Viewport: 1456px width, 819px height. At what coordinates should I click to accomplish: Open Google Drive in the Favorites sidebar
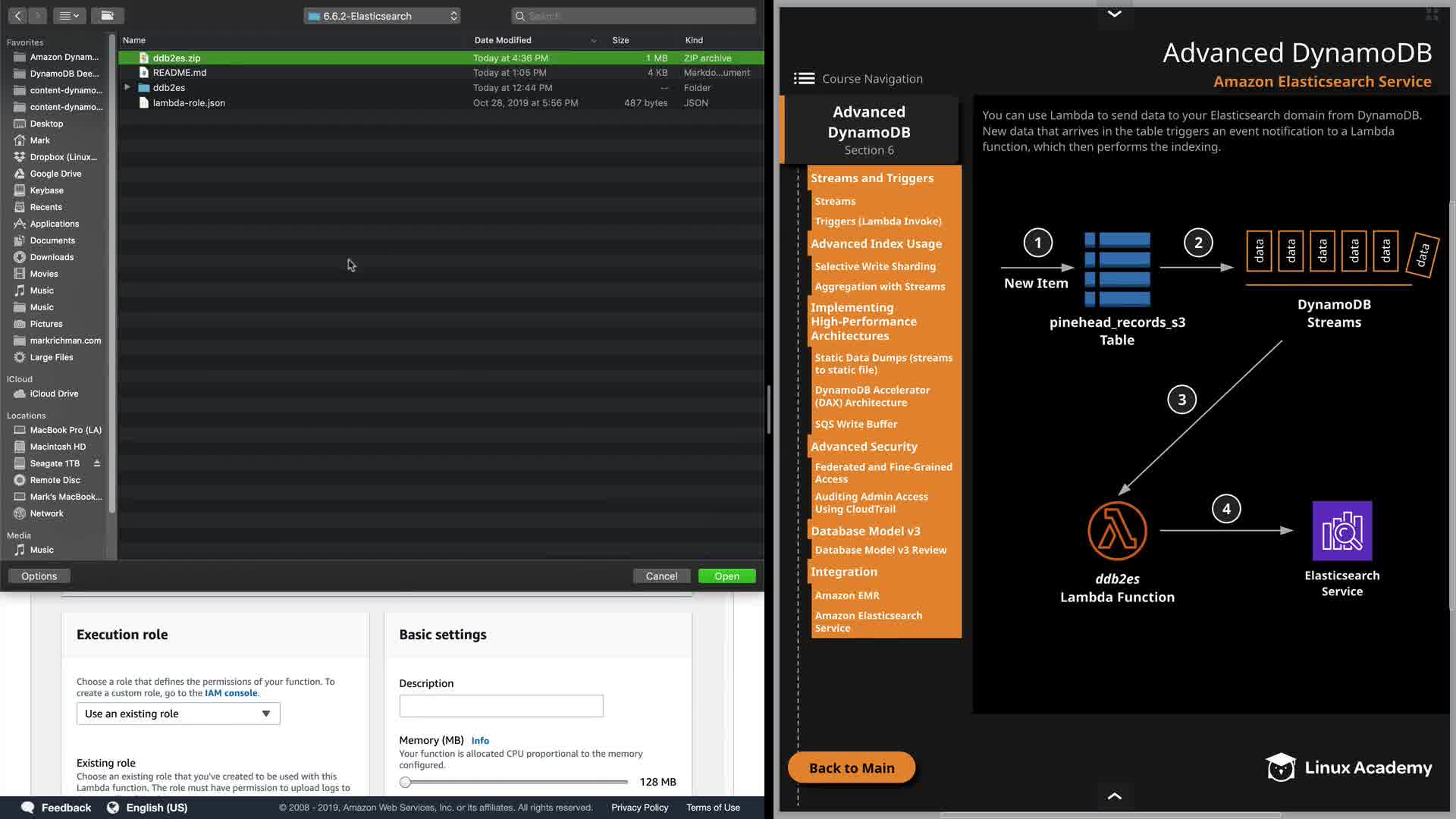(x=55, y=174)
